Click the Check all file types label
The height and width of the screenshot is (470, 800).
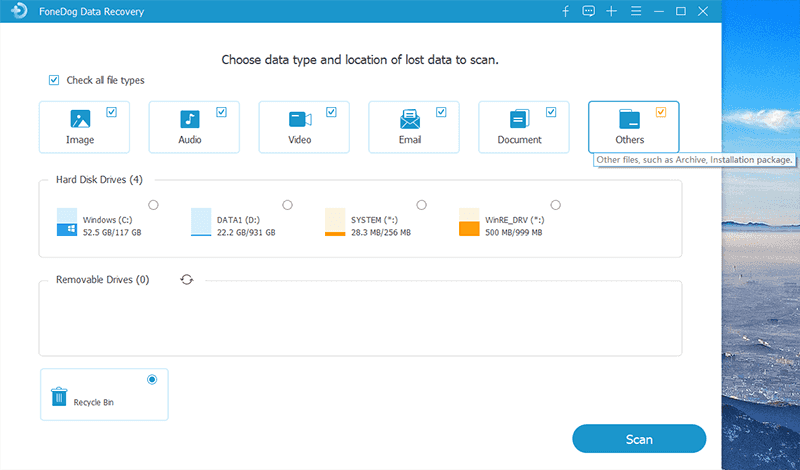coord(105,80)
